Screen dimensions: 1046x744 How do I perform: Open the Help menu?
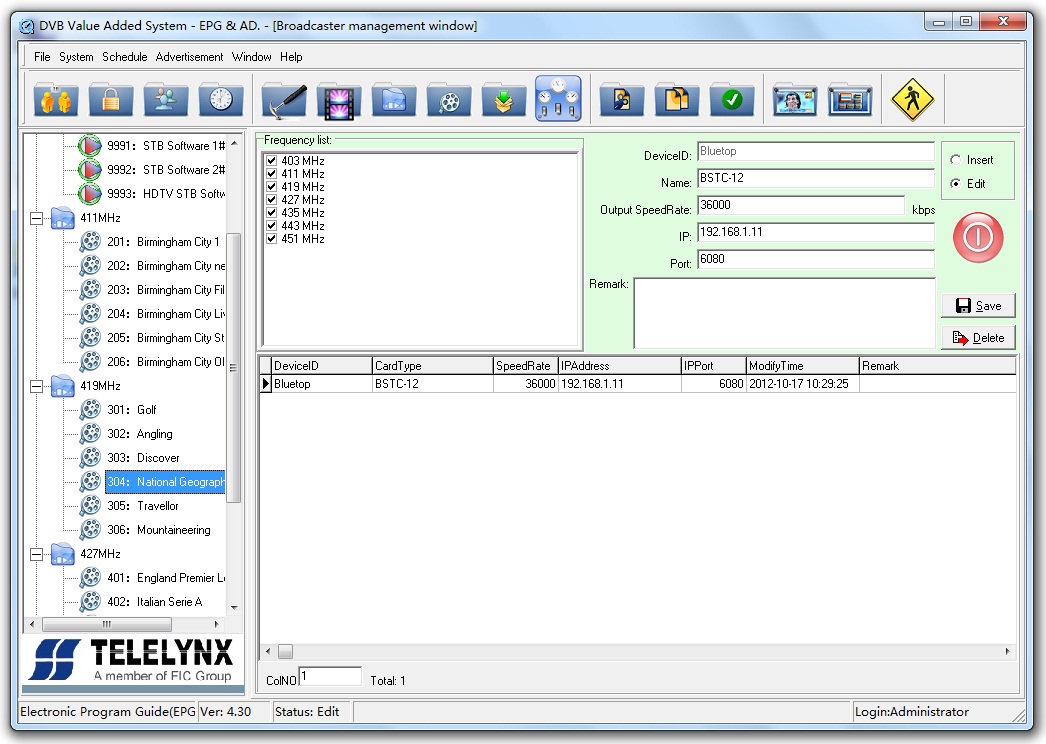pyautogui.click(x=291, y=57)
